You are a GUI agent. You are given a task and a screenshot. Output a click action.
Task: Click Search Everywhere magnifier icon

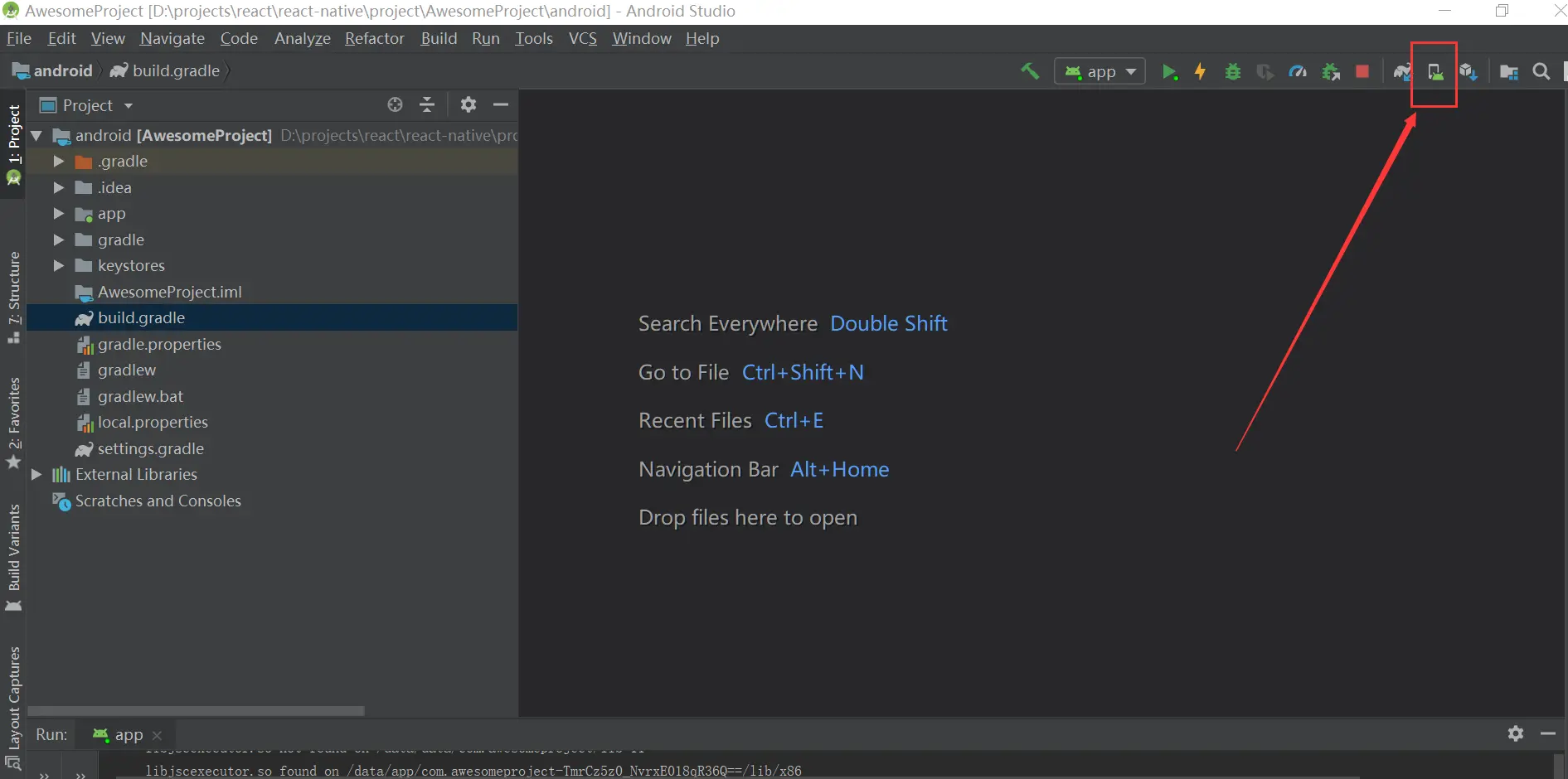1541,72
